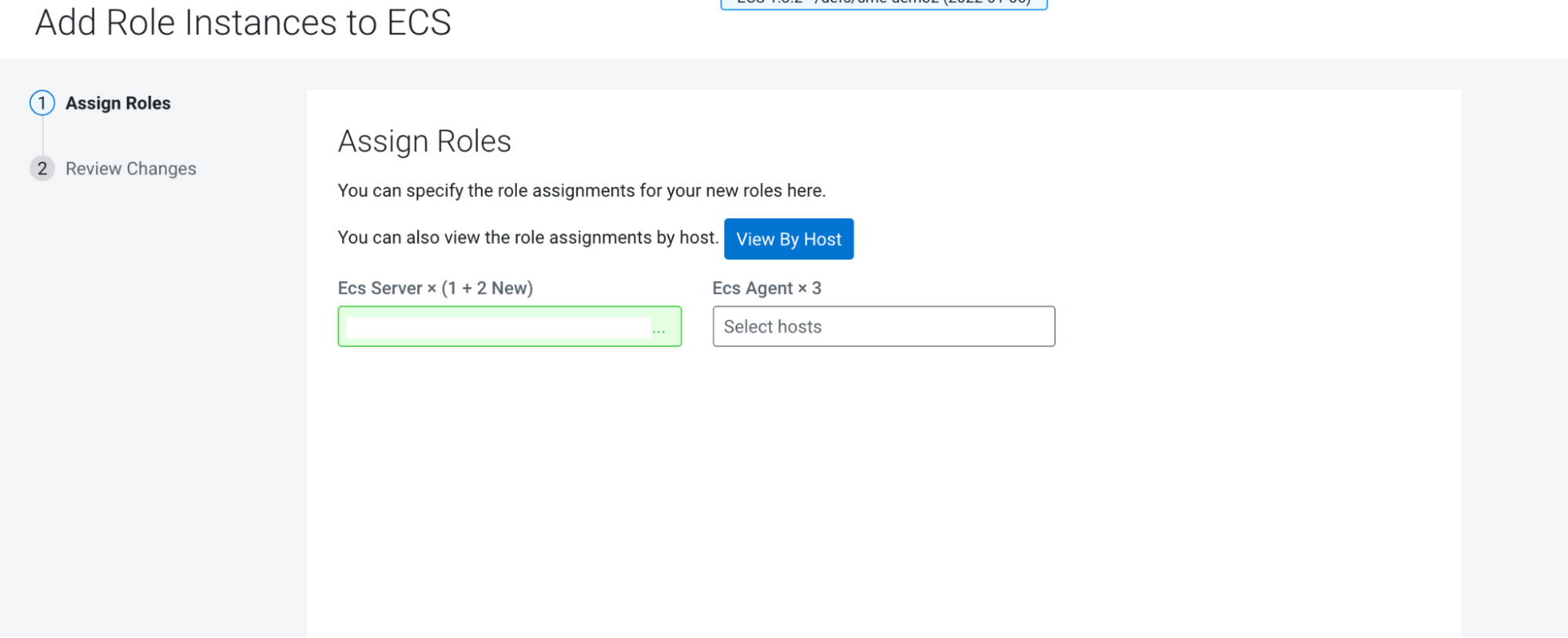This screenshot has width=1568, height=638.
Task: Click the ellipsis in Ecs Server field
Action: tap(659, 330)
